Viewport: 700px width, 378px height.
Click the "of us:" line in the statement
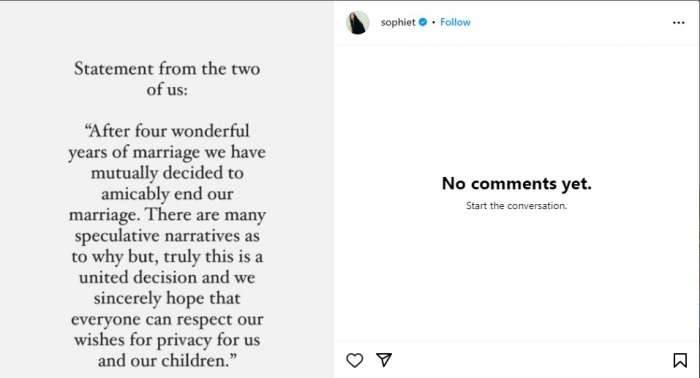(x=167, y=90)
